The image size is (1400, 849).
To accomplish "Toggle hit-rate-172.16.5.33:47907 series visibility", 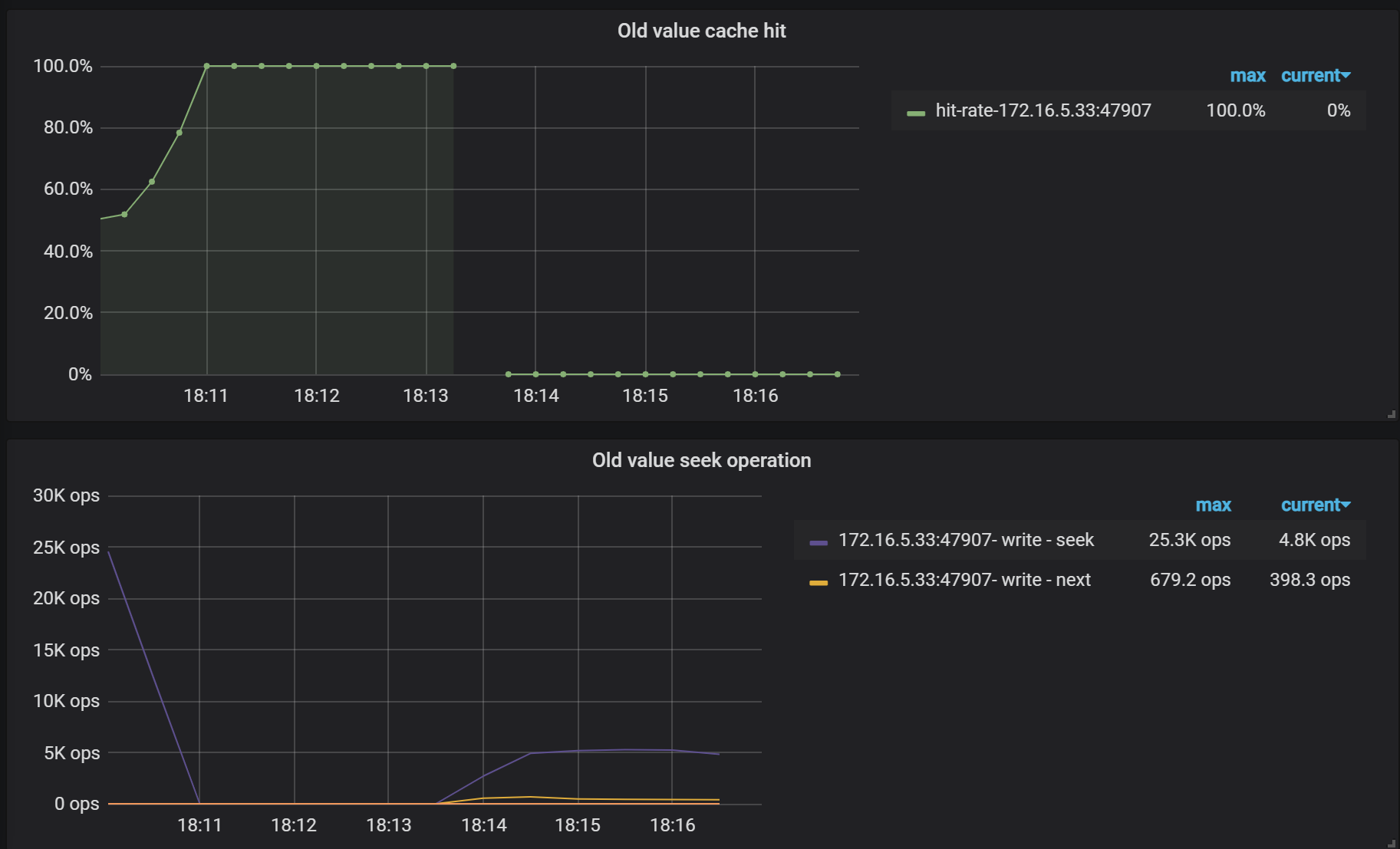I will click(x=1043, y=110).
